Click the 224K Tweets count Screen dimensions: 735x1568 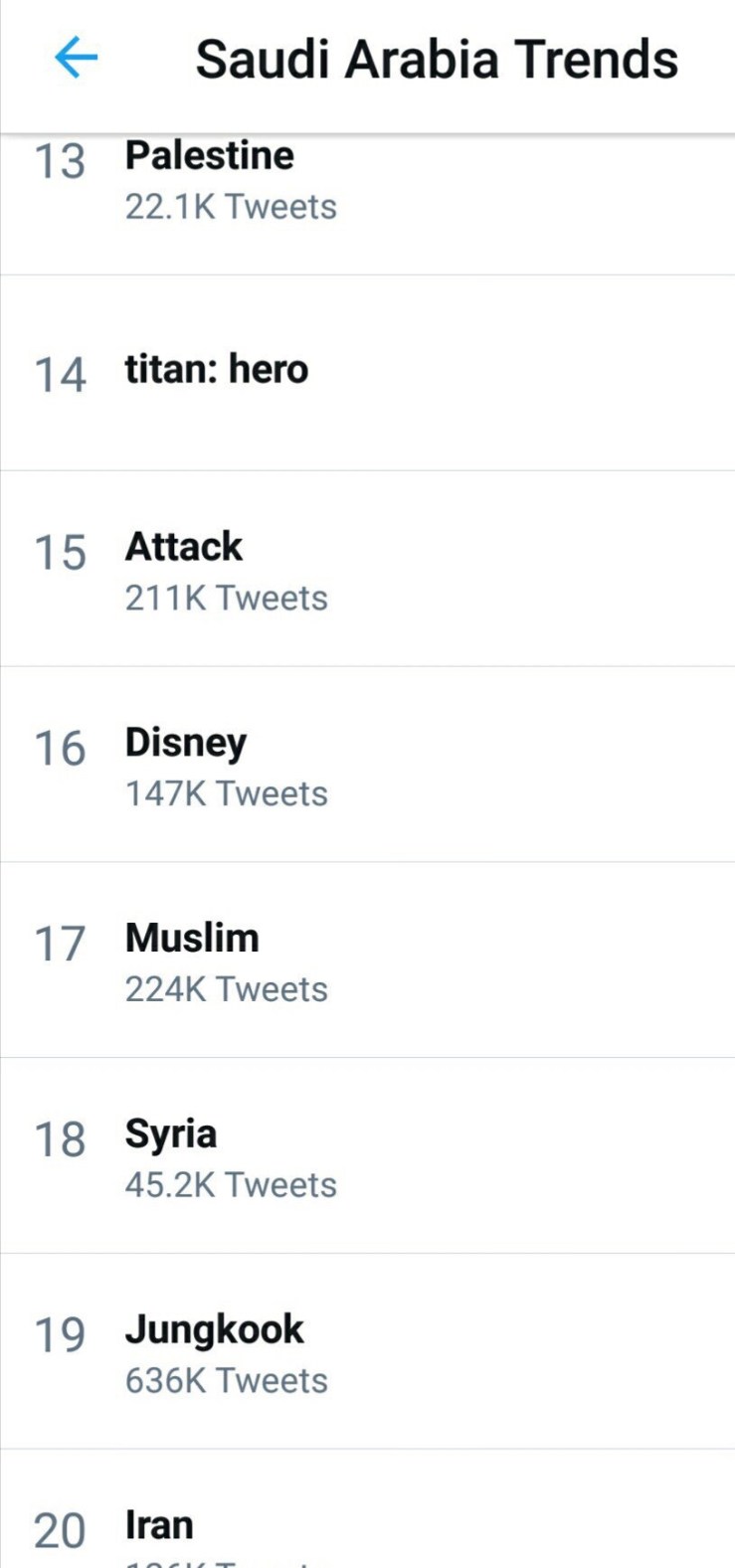[x=227, y=990]
